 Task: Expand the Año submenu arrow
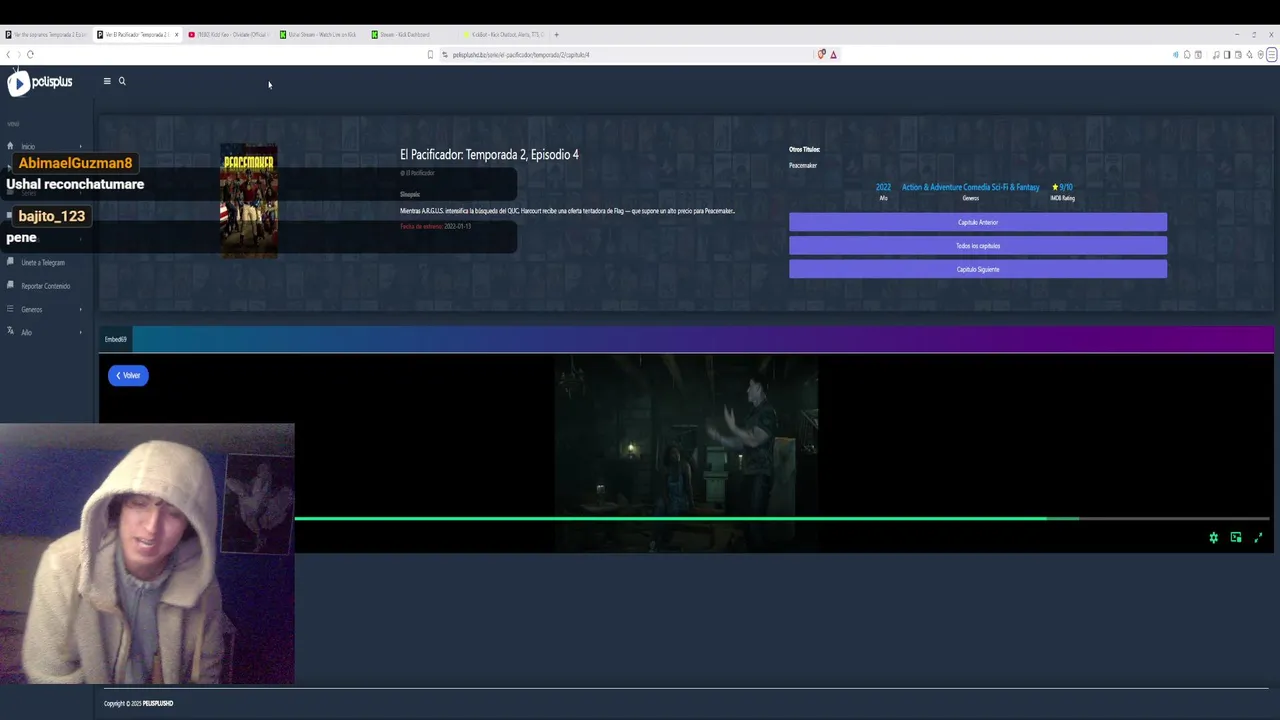81,332
